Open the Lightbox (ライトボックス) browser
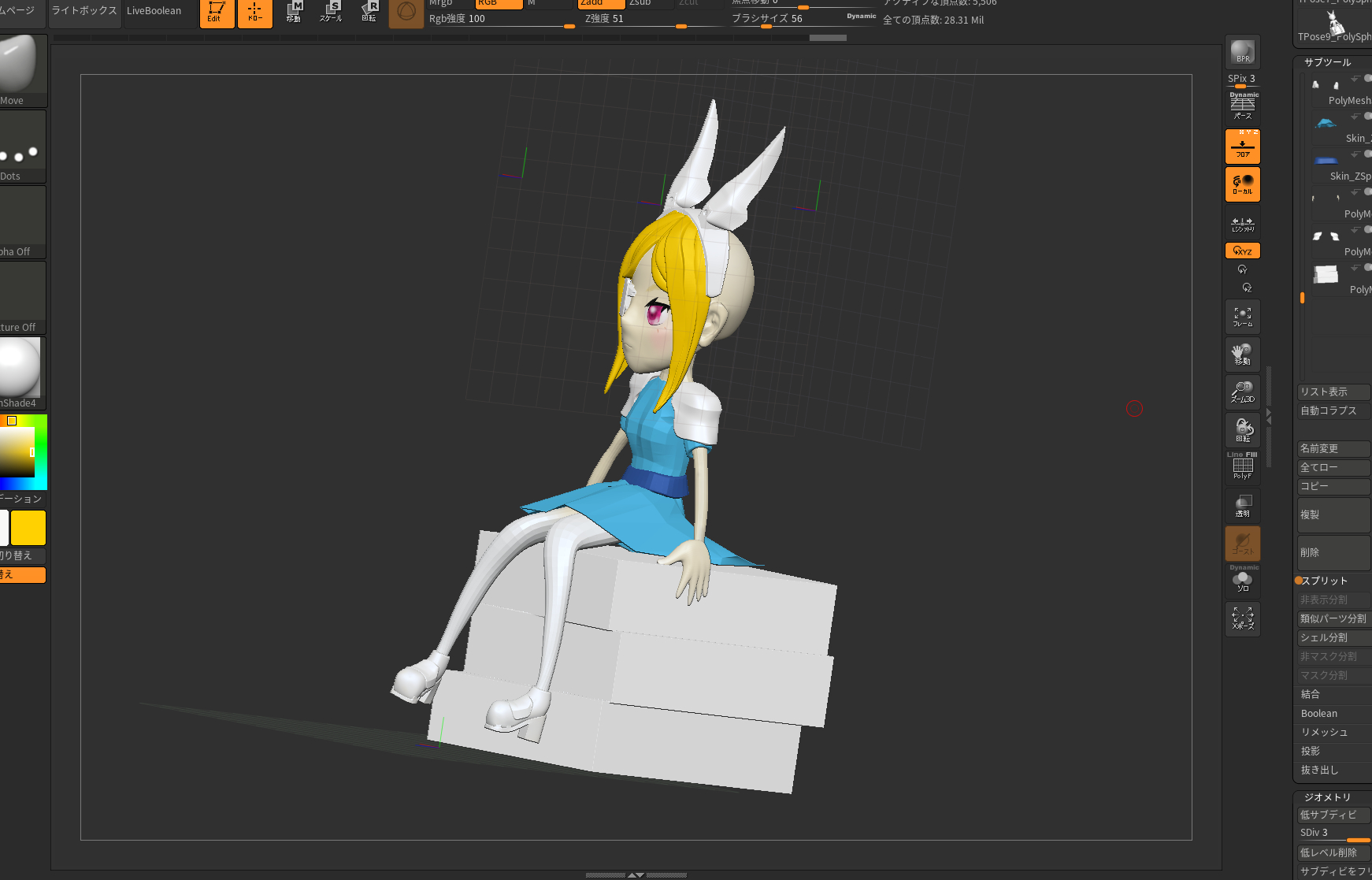 (84, 12)
